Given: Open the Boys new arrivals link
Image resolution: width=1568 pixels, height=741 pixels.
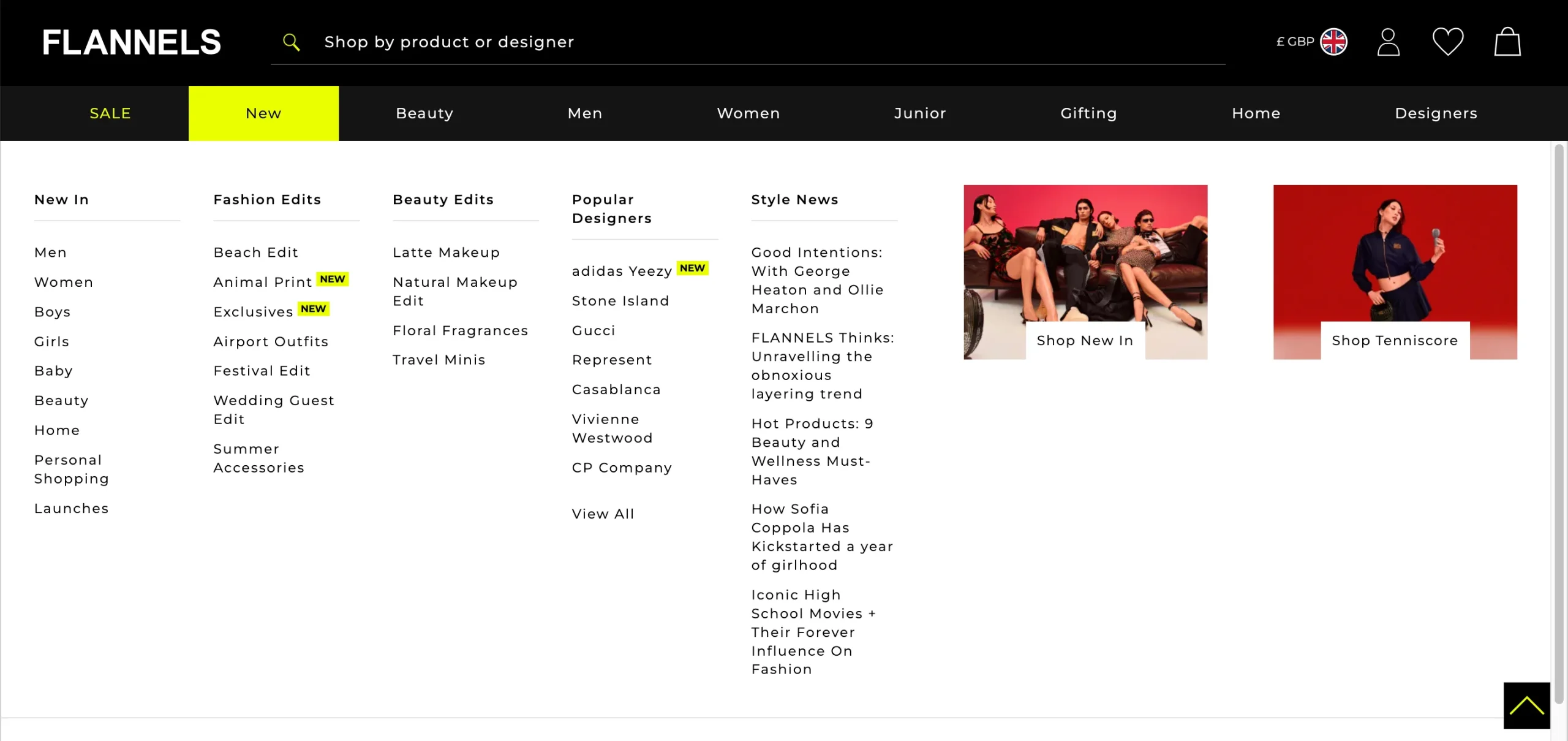Looking at the screenshot, I should pos(52,312).
